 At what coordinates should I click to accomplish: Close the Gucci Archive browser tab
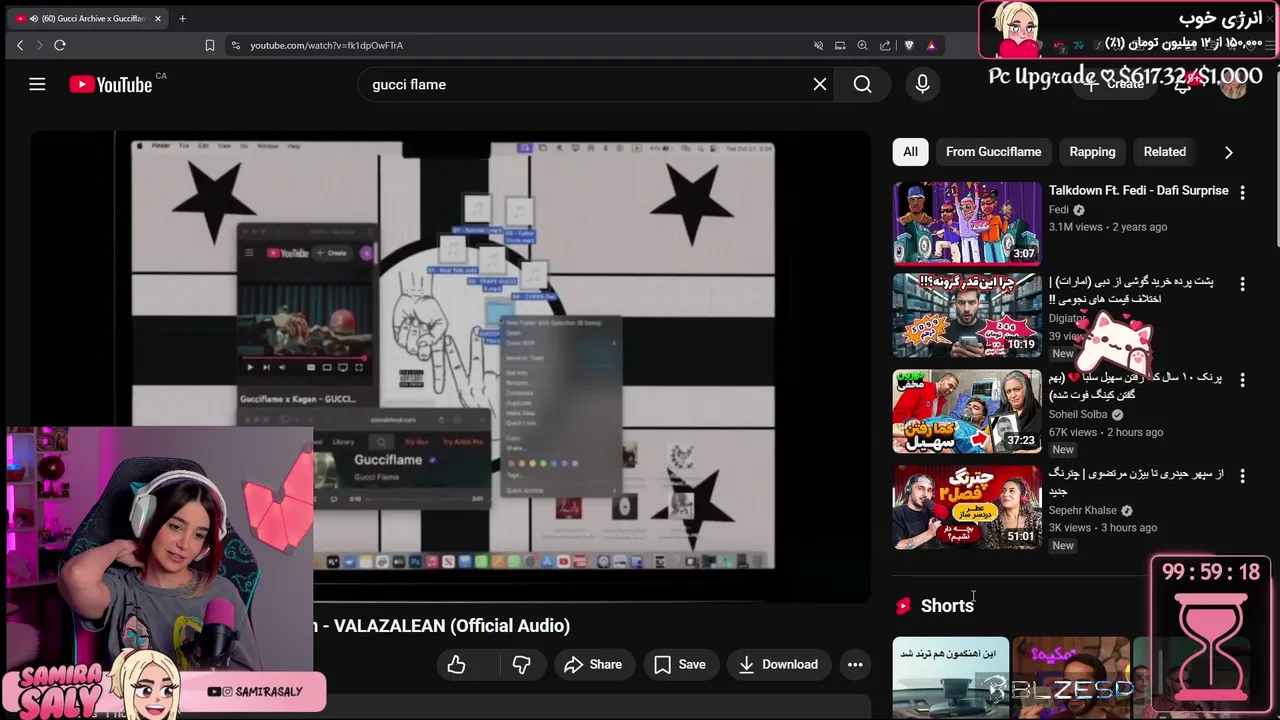[x=158, y=18]
